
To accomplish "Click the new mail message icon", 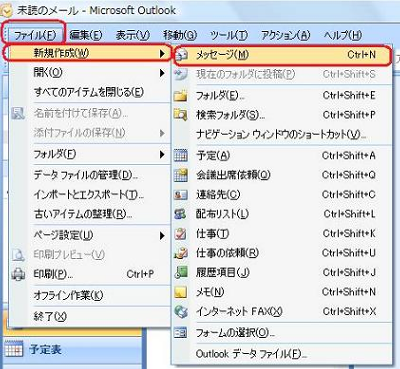I will coord(182,55).
